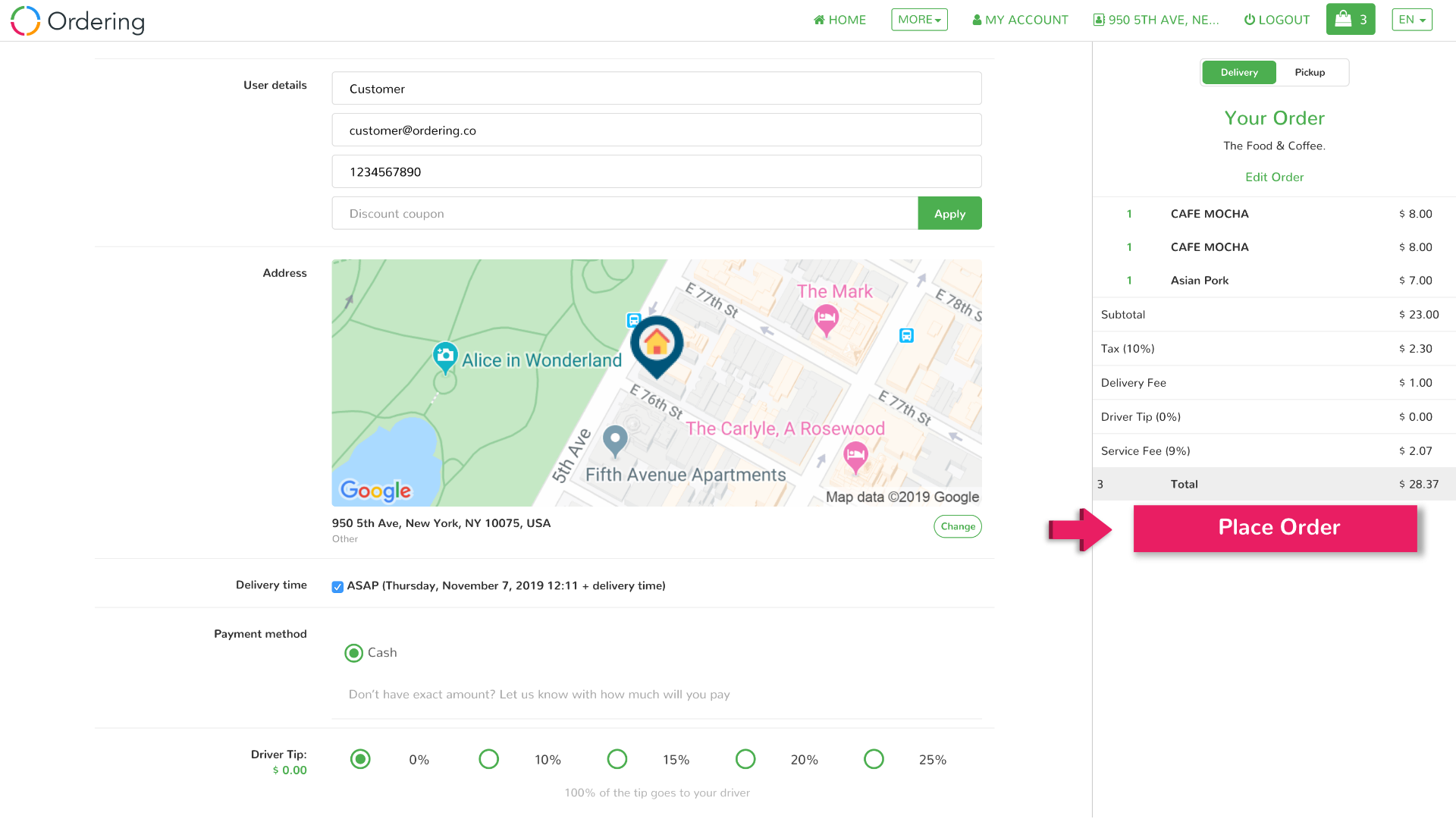Open the 950 5TH AVE address selector
Viewport: 1456px width, 819px height.
[1156, 20]
